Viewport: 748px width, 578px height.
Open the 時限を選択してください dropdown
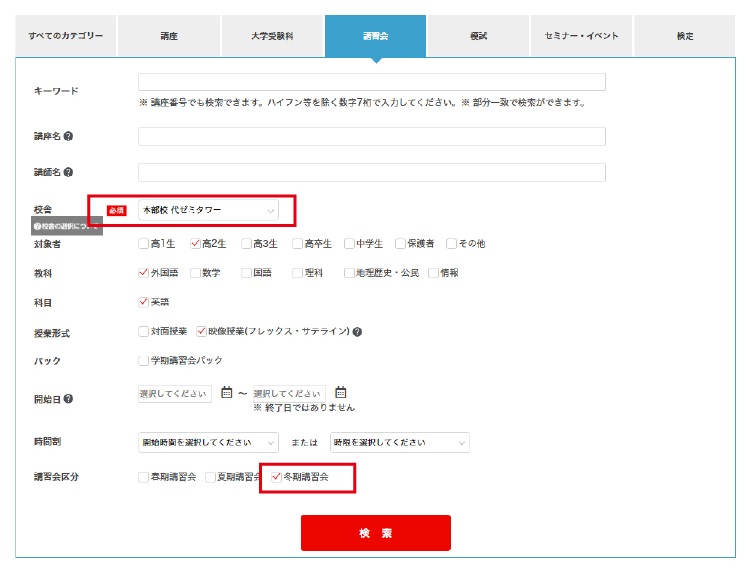point(399,442)
